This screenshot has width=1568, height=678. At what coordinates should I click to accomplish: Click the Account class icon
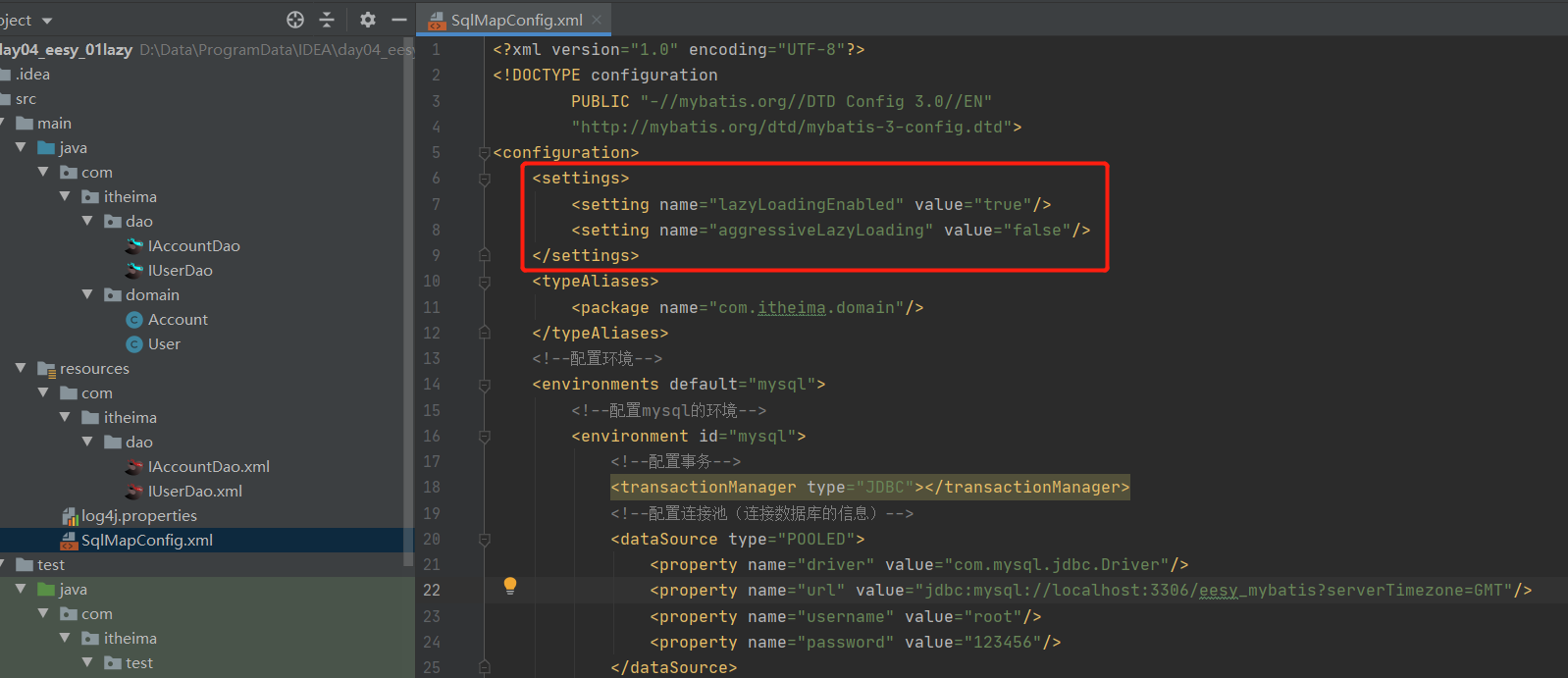click(135, 320)
